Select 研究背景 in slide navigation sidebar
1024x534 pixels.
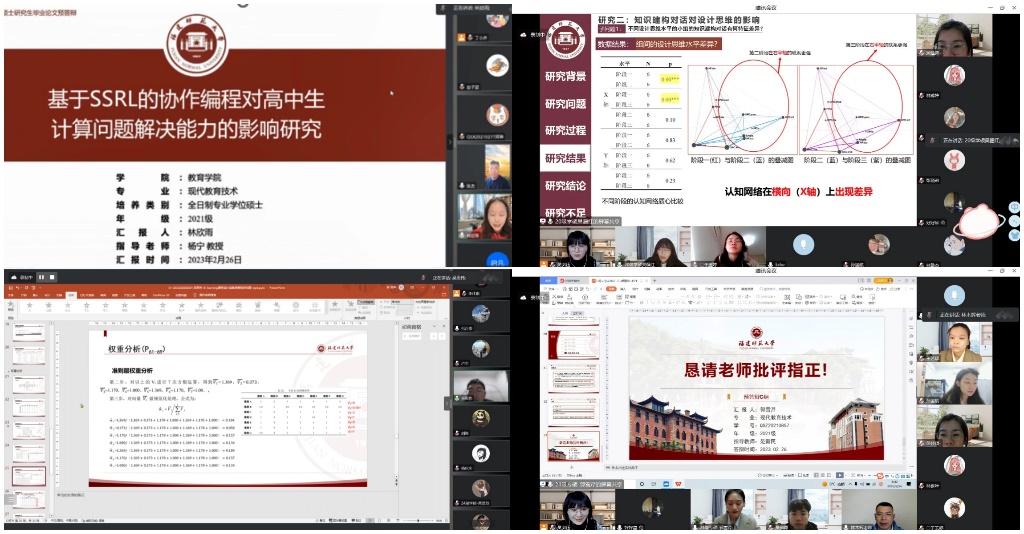click(565, 77)
